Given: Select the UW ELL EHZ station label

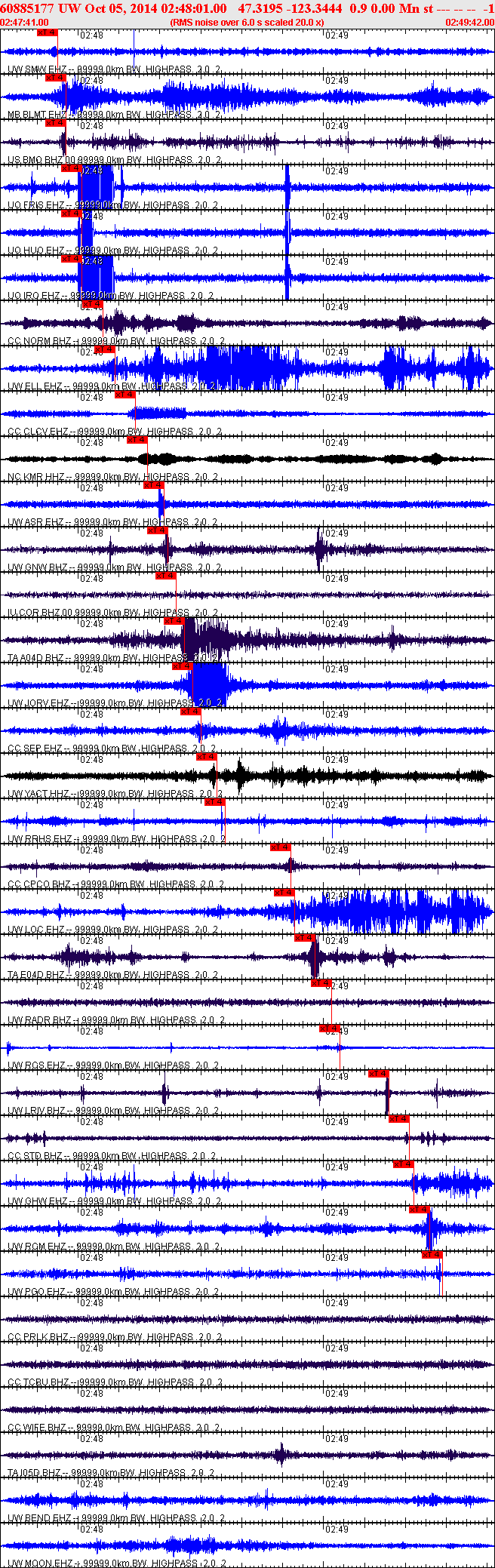Looking at the screenshot, I should (112, 386).
